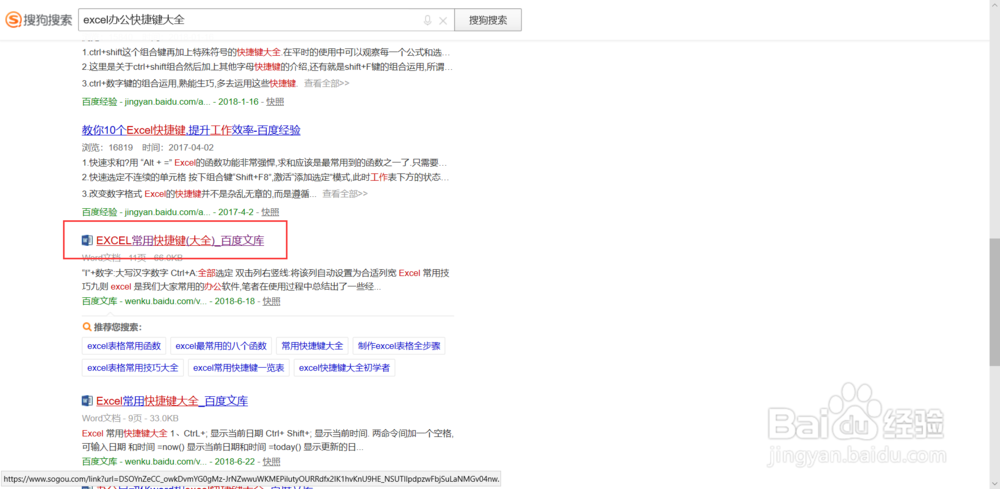Select suggested search excel快捷键大全初学者
This screenshot has width=1000, height=489.
[x=344, y=367]
